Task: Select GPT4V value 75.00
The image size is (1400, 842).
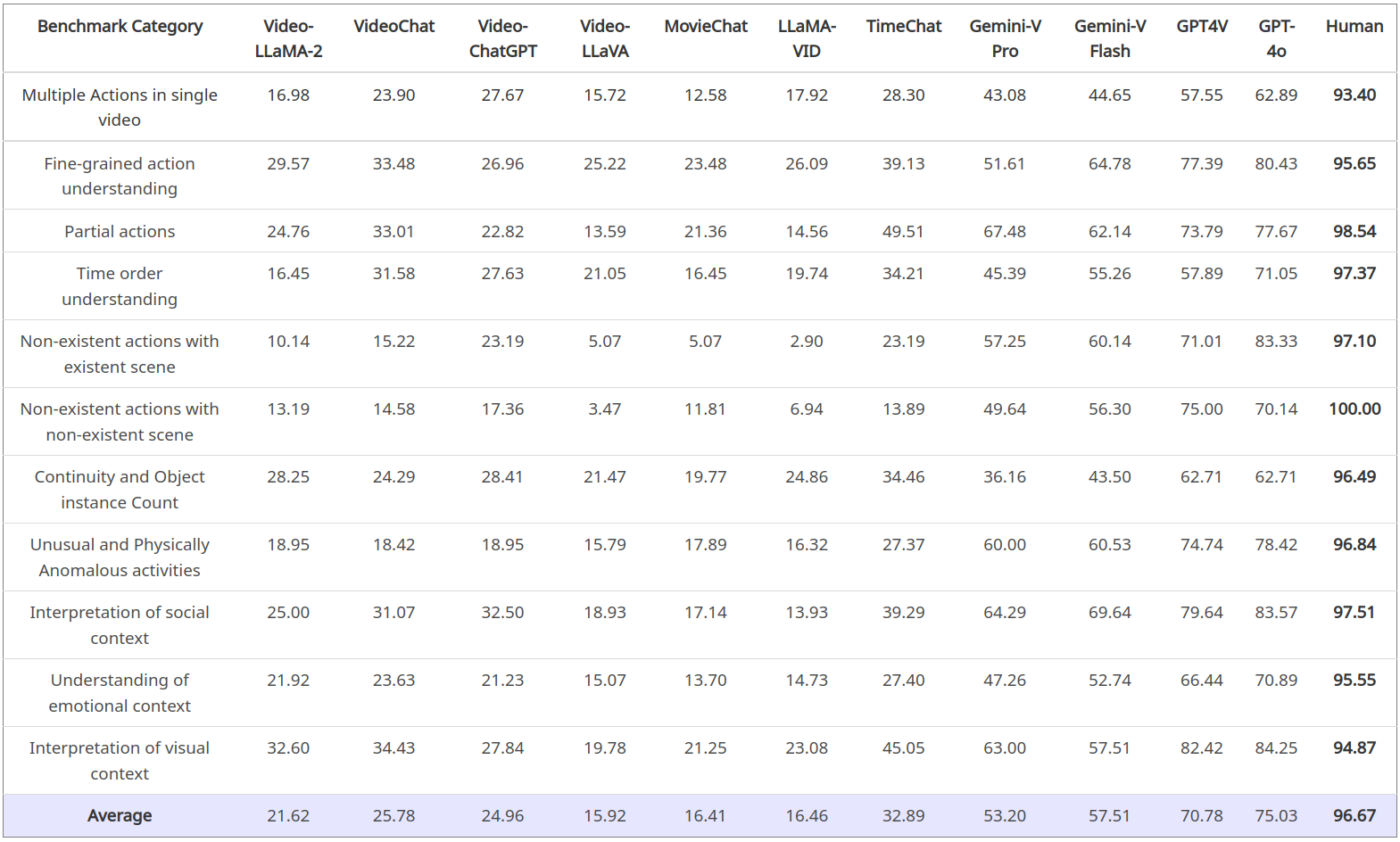Action: coord(1202,409)
